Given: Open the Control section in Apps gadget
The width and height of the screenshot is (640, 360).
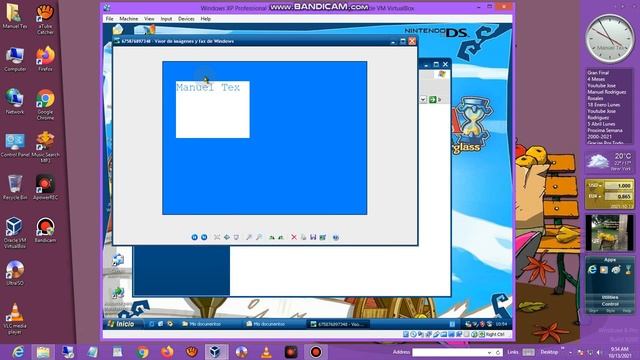Looking at the screenshot, I should (x=610, y=304).
